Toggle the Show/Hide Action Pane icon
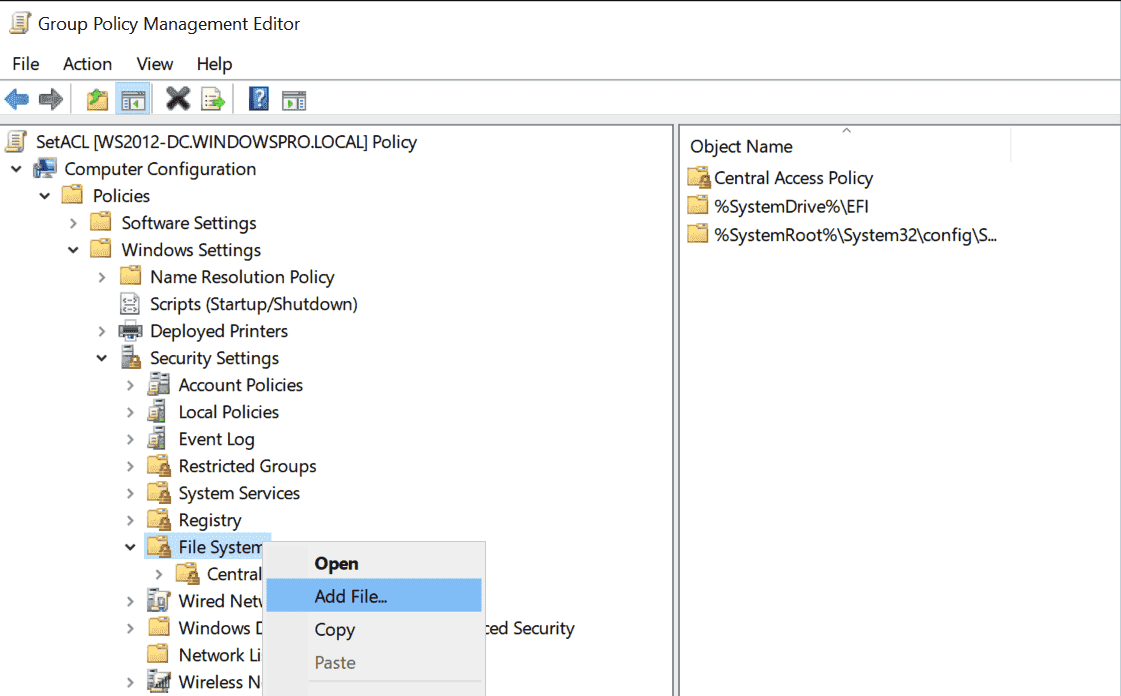Image resolution: width=1121 pixels, height=696 pixels. [x=293, y=99]
